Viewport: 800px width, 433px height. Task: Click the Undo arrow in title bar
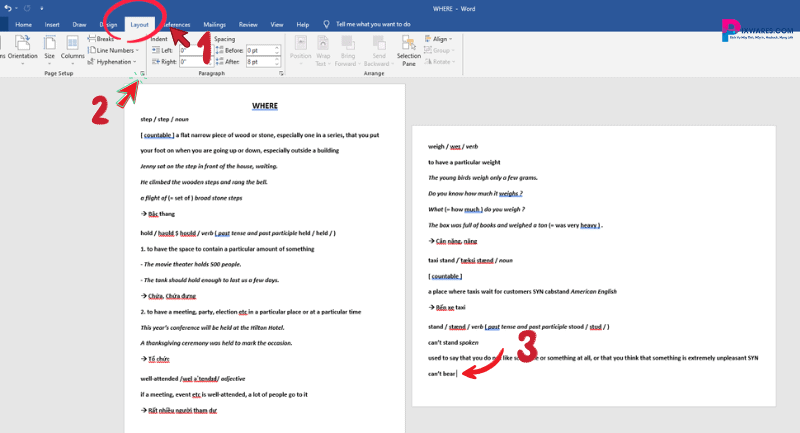click(x=9, y=8)
